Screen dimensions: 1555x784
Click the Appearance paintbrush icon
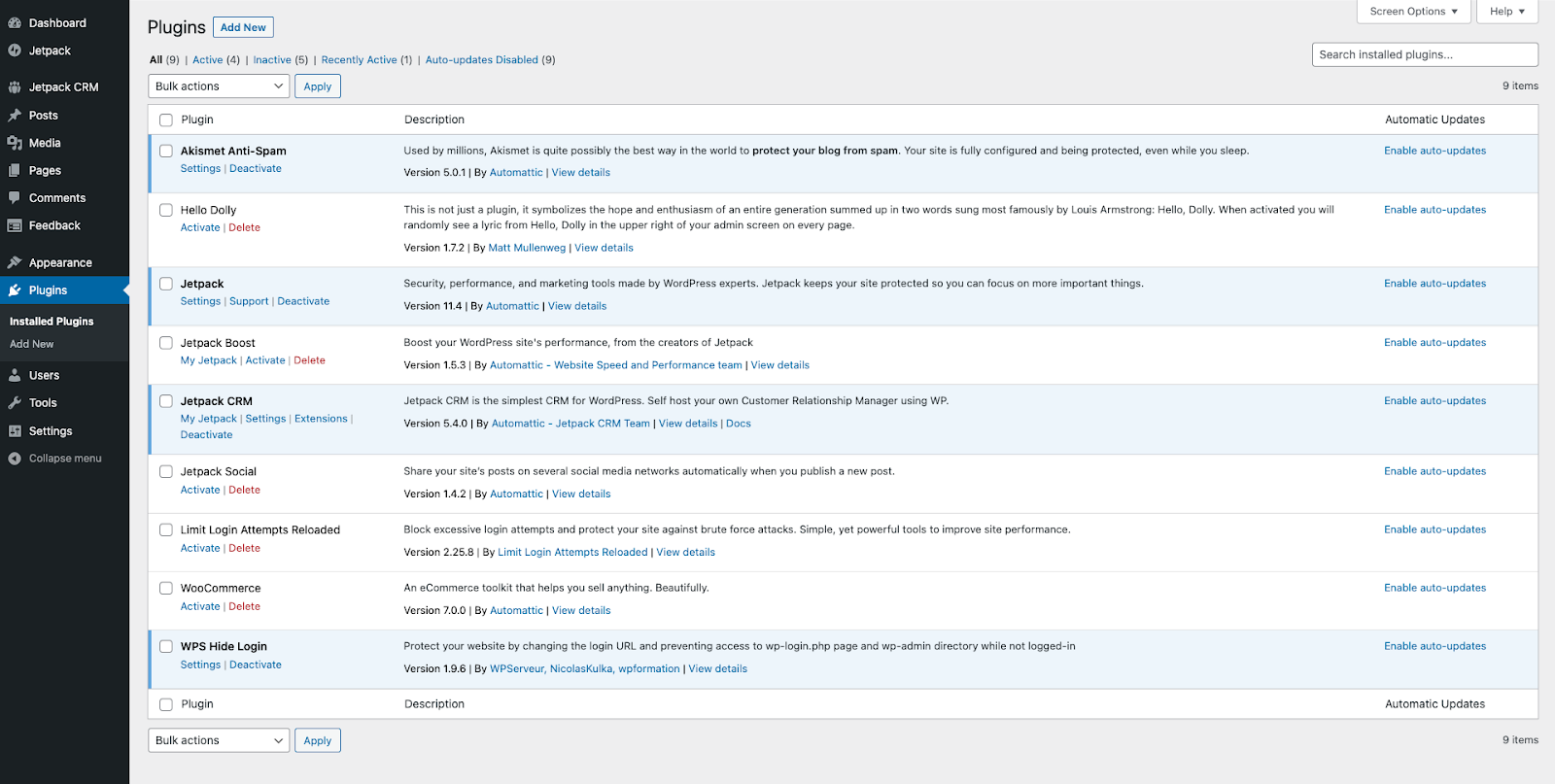point(15,262)
